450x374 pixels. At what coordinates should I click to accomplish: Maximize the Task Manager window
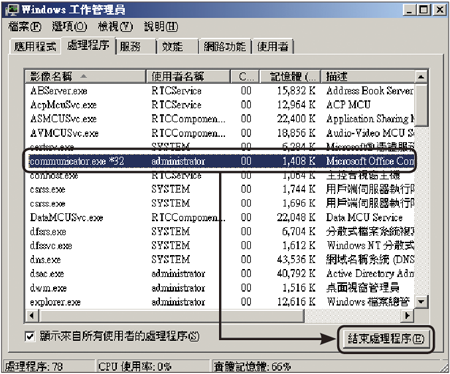pyautogui.click(x=424, y=10)
